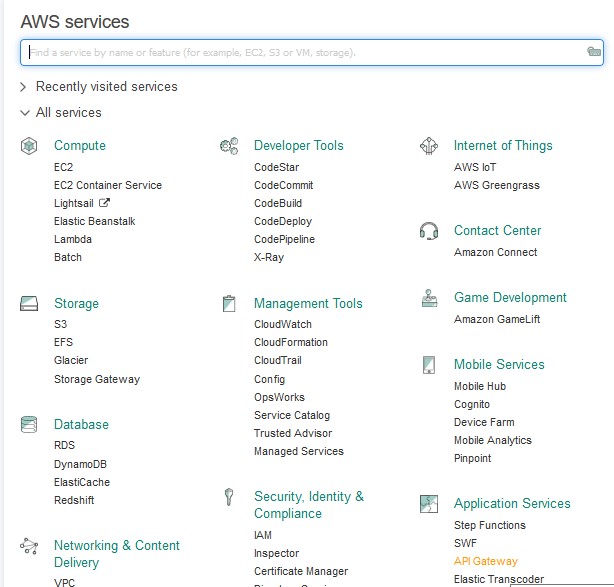Viewport: 614px width, 587px height.
Task: Open CloudTrail
Action: coord(278,360)
